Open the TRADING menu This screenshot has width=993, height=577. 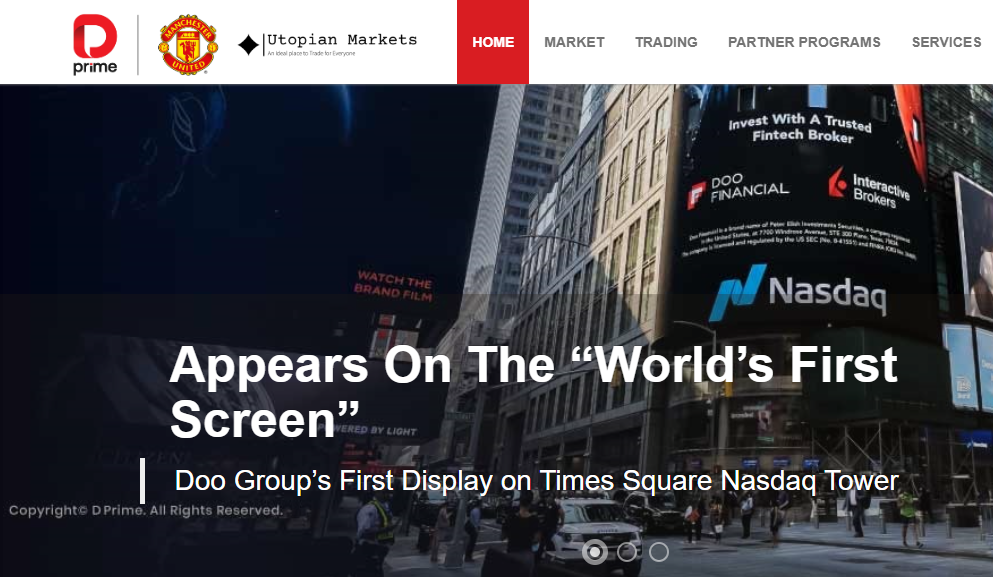click(666, 42)
